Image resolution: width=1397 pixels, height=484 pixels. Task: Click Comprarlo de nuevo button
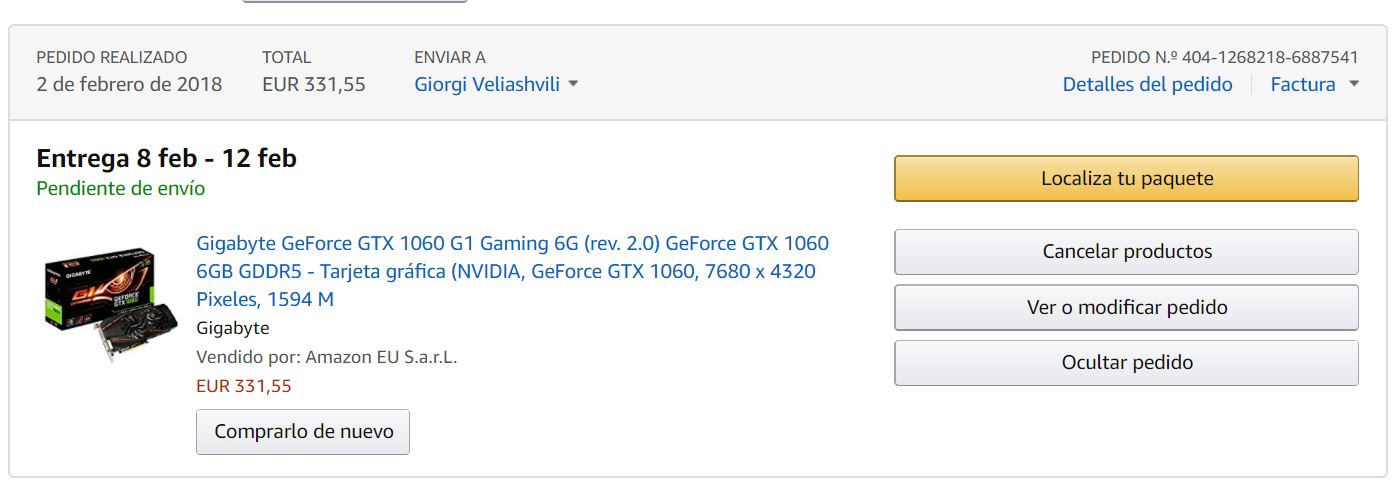pos(303,432)
